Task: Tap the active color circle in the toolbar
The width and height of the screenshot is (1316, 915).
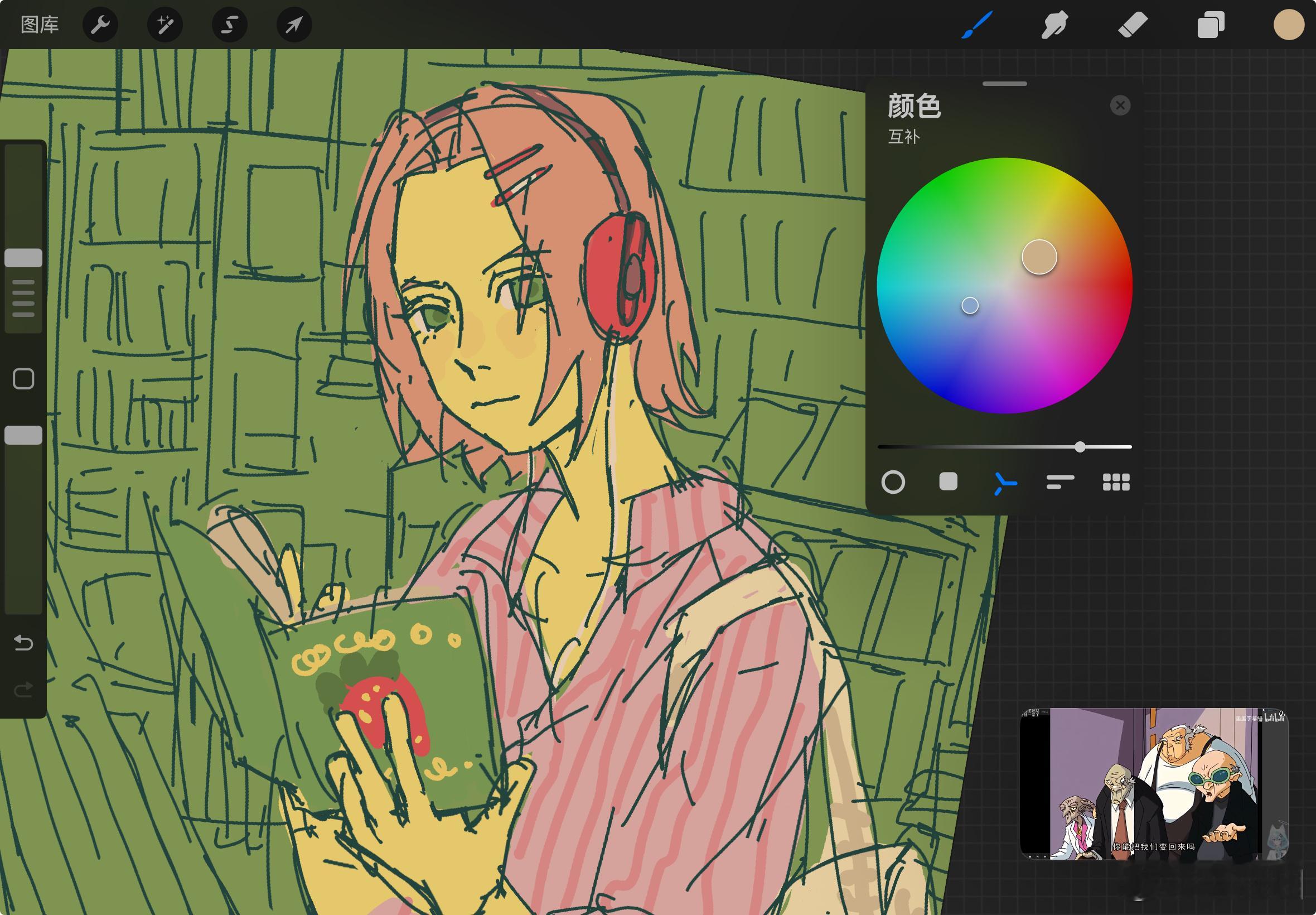Action: click(1289, 25)
